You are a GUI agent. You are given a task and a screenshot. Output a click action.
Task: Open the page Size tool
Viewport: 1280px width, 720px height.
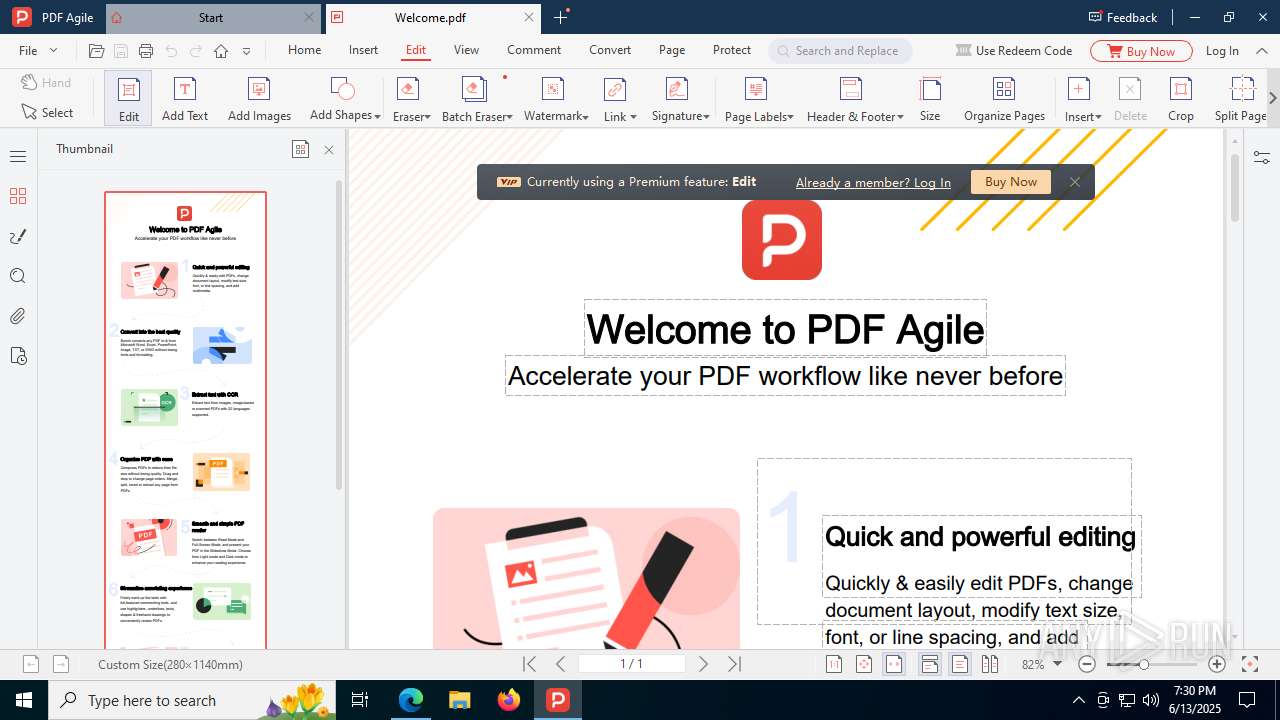930,98
